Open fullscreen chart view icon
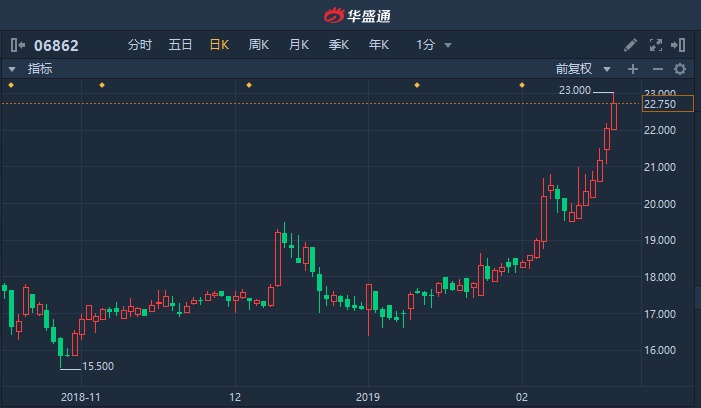 pyautogui.click(x=655, y=45)
